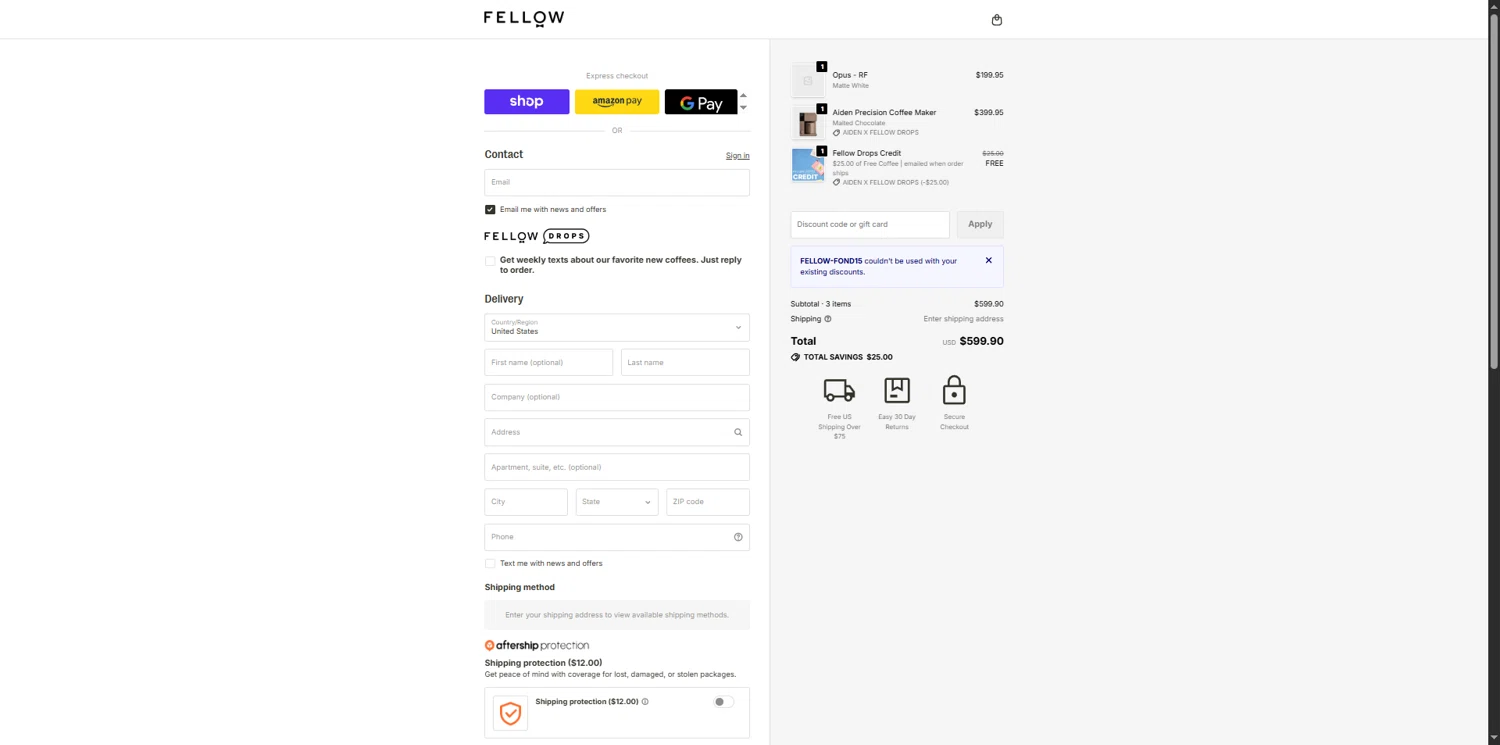The width and height of the screenshot is (1500, 745).
Task: Dismiss the FELLOW-FOND15 discount error message
Action: pos(989,261)
